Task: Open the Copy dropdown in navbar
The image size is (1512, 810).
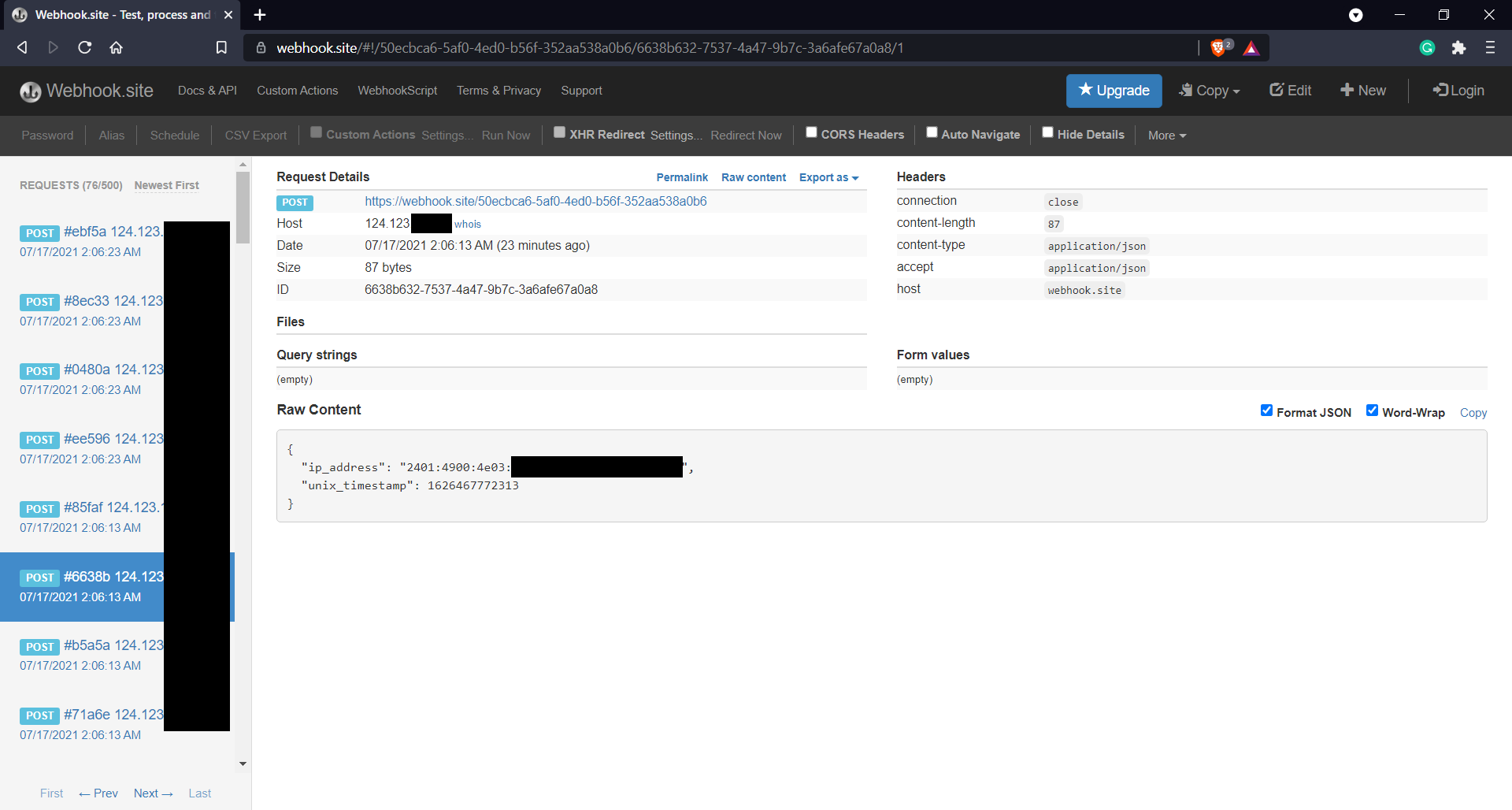Action: coord(1210,91)
